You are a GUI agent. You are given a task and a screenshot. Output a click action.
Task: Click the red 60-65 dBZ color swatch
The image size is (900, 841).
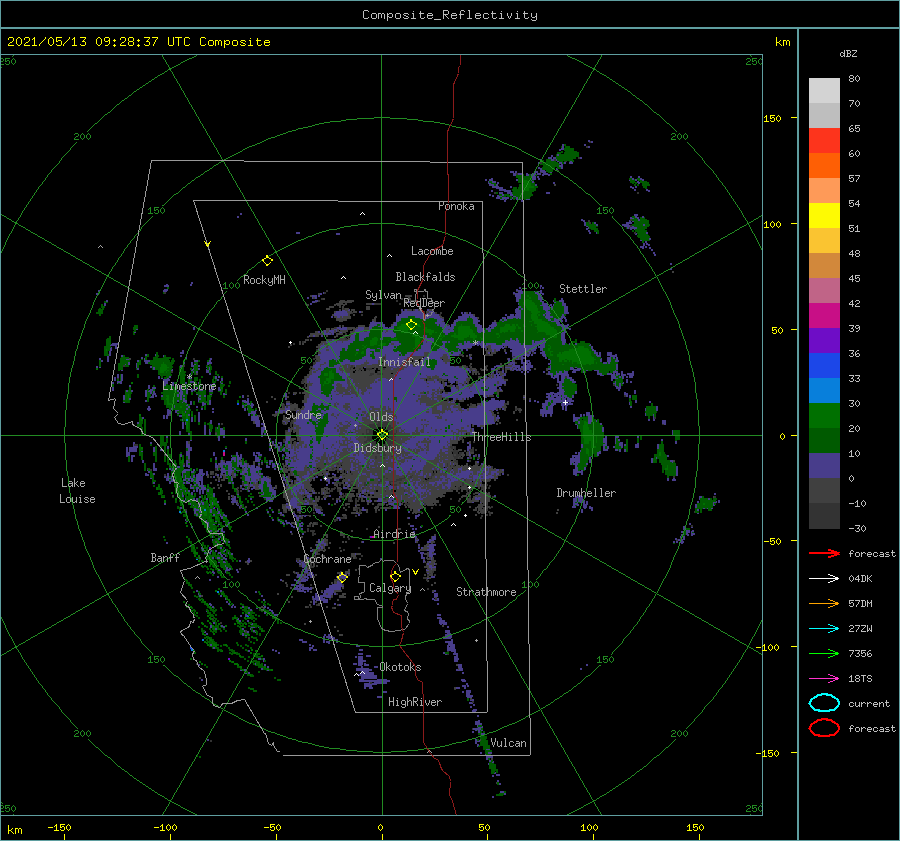click(824, 141)
